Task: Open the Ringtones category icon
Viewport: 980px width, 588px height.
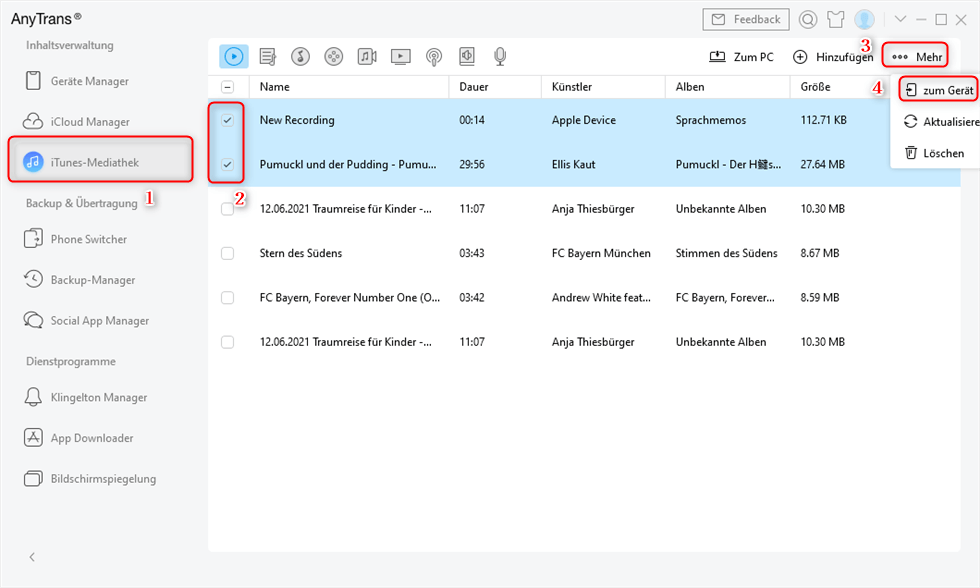Action: (301, 57)
